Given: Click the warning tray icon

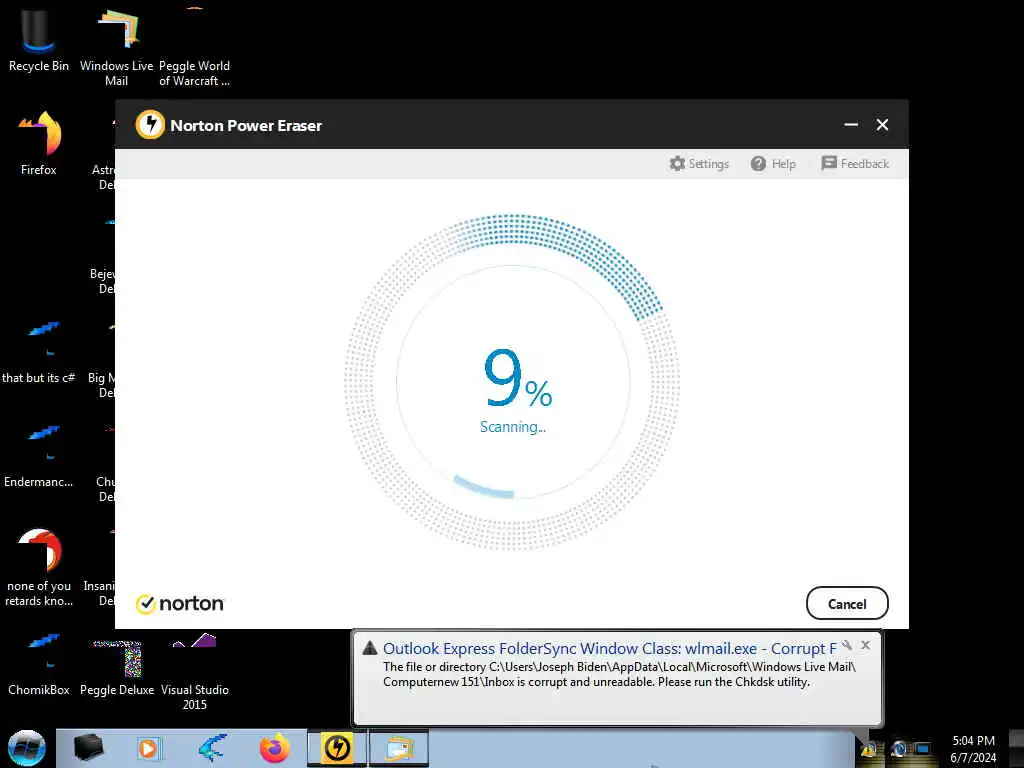Looking at the screenshot, I should coord(869,750).
